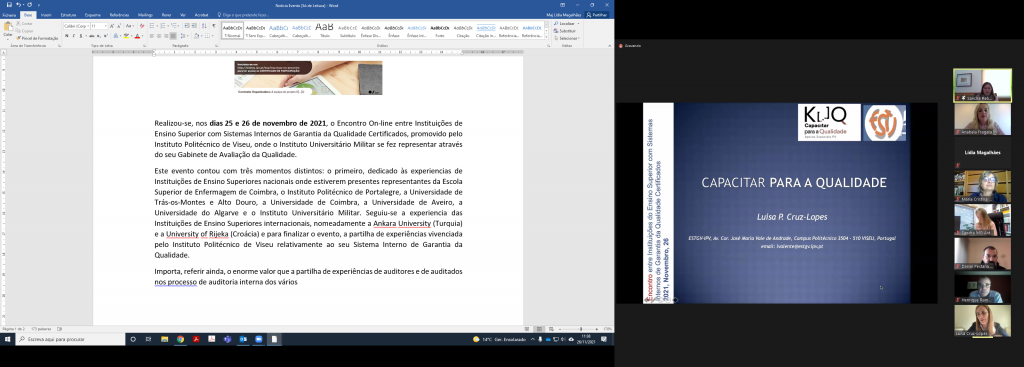Toggle subscript formatting
This screenshot has width=1024, height=367.
(99, 36)
